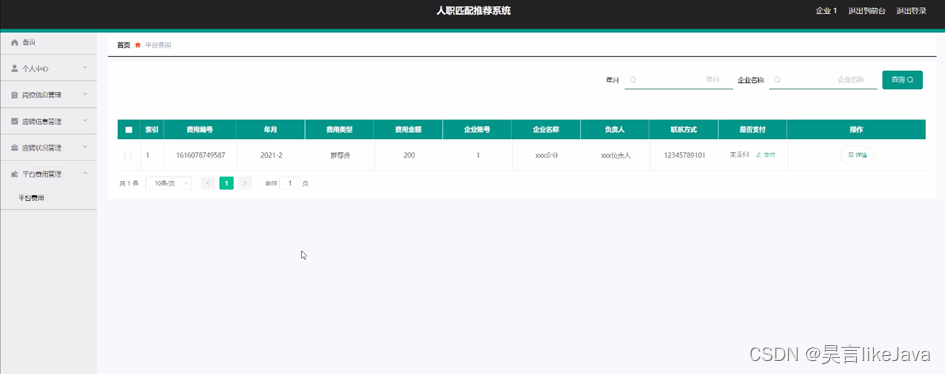
Task: Click the 查询 search button
Action: click(x=902, y=79)
